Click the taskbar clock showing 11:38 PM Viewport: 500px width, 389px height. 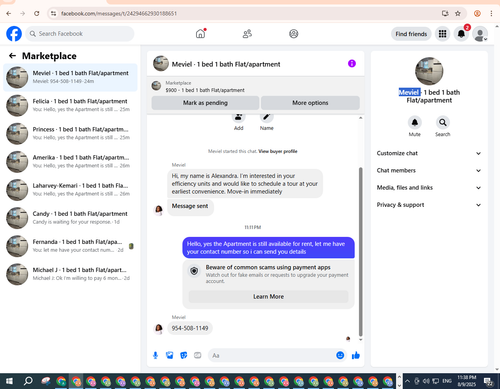click(x=467, y=381)
